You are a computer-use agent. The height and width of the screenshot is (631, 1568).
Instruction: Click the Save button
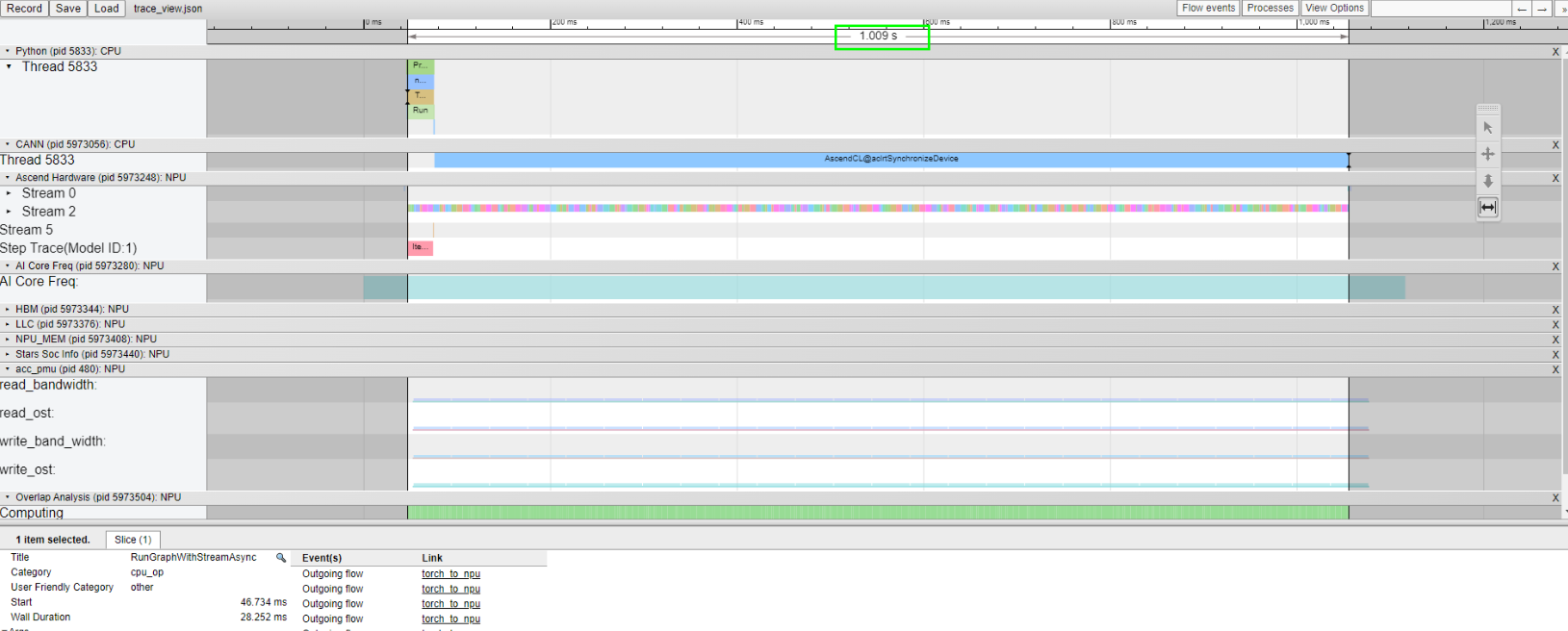(x=68, y=9)
